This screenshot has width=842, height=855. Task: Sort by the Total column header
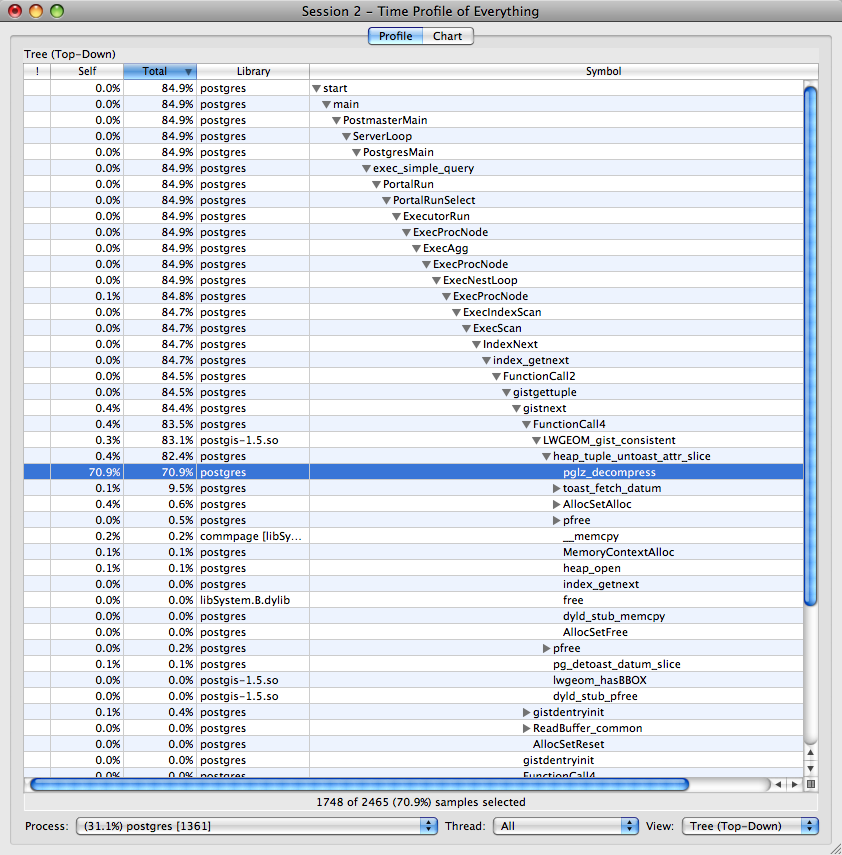(x=160, y=72)
